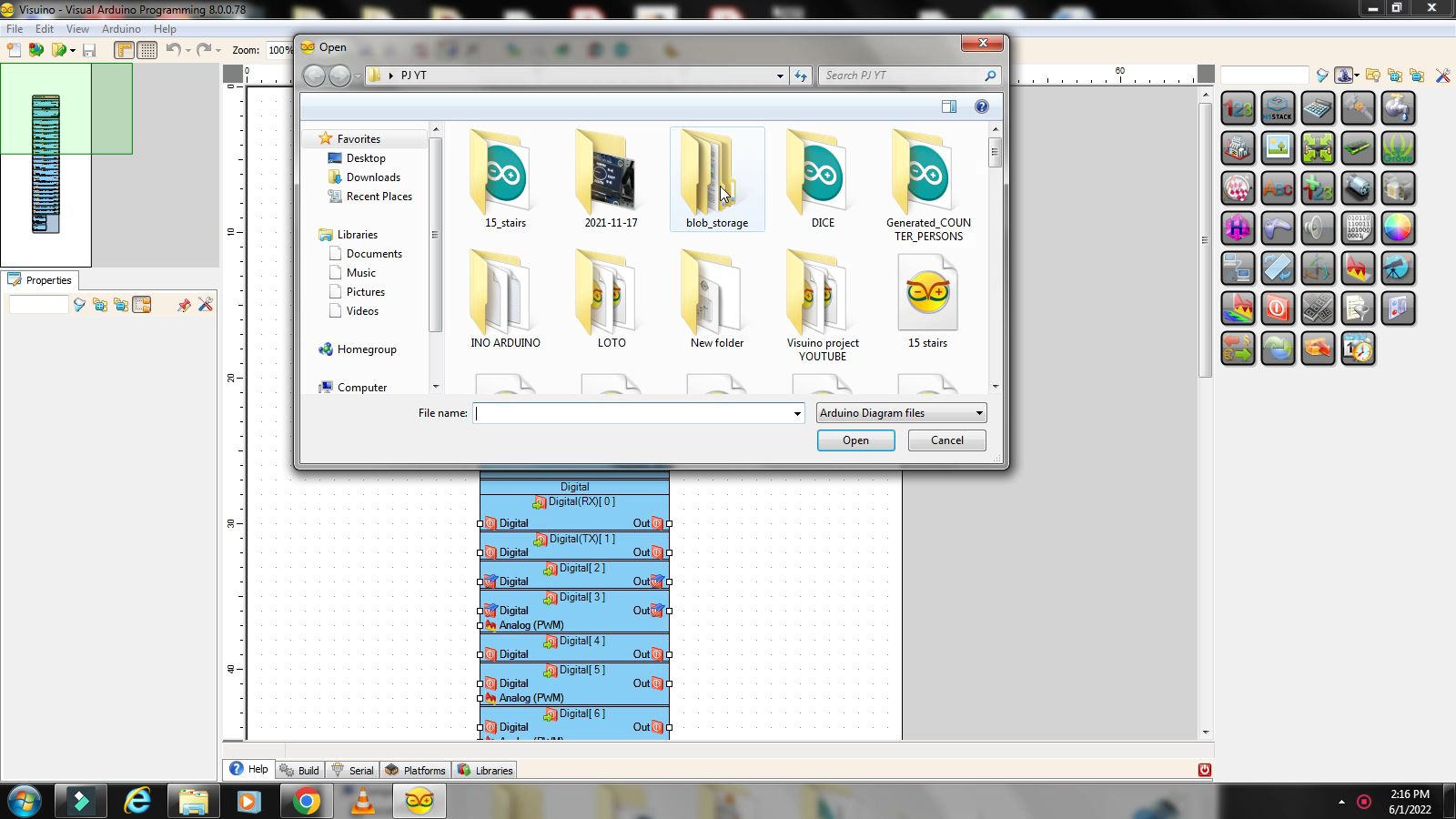1456x819 pixels.
Task: Toggle the preview pane button in Open dialog
Action: 949,106
